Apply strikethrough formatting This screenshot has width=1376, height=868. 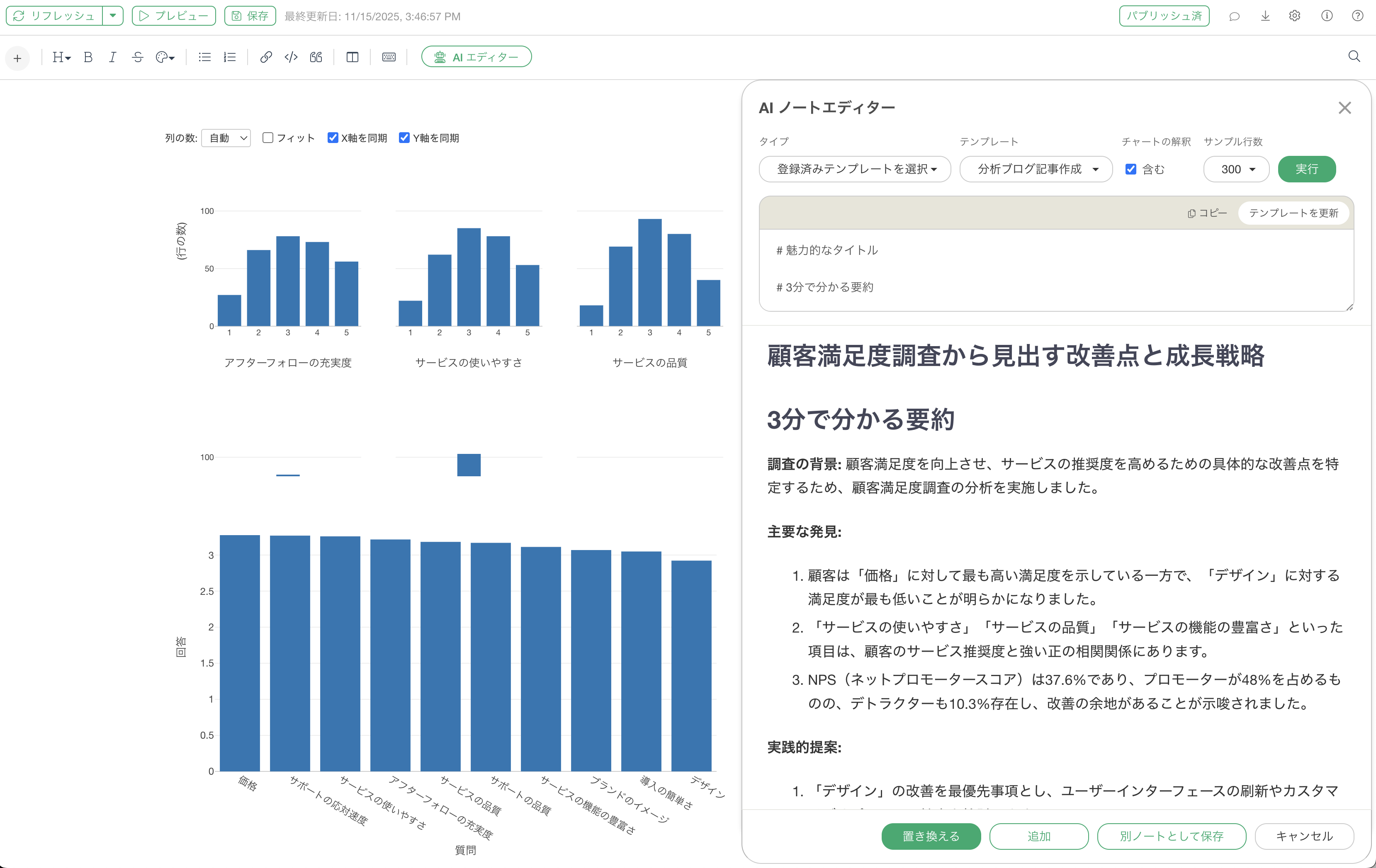tap(137, 57)
